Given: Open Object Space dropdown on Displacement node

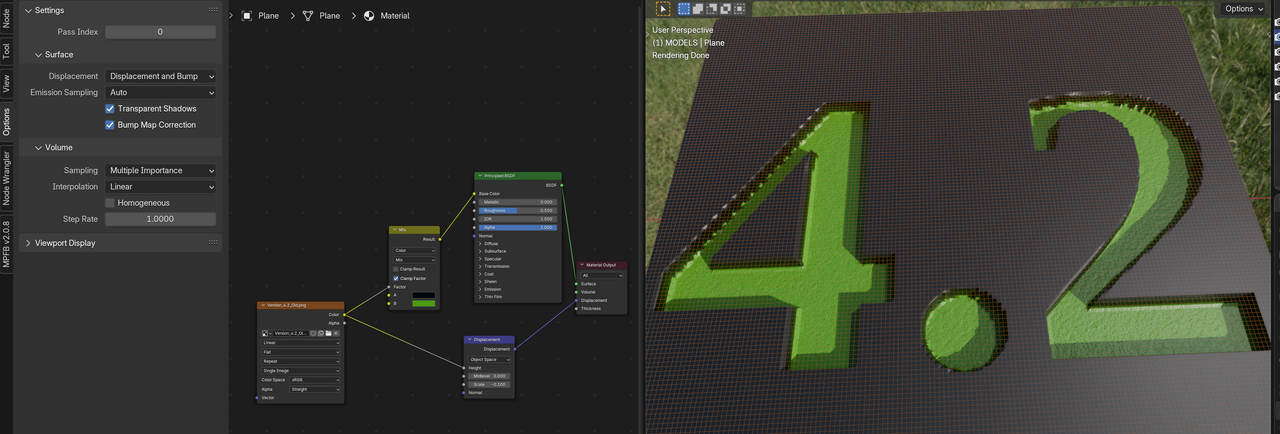Looking at the screenshot, I should point(490,359).
